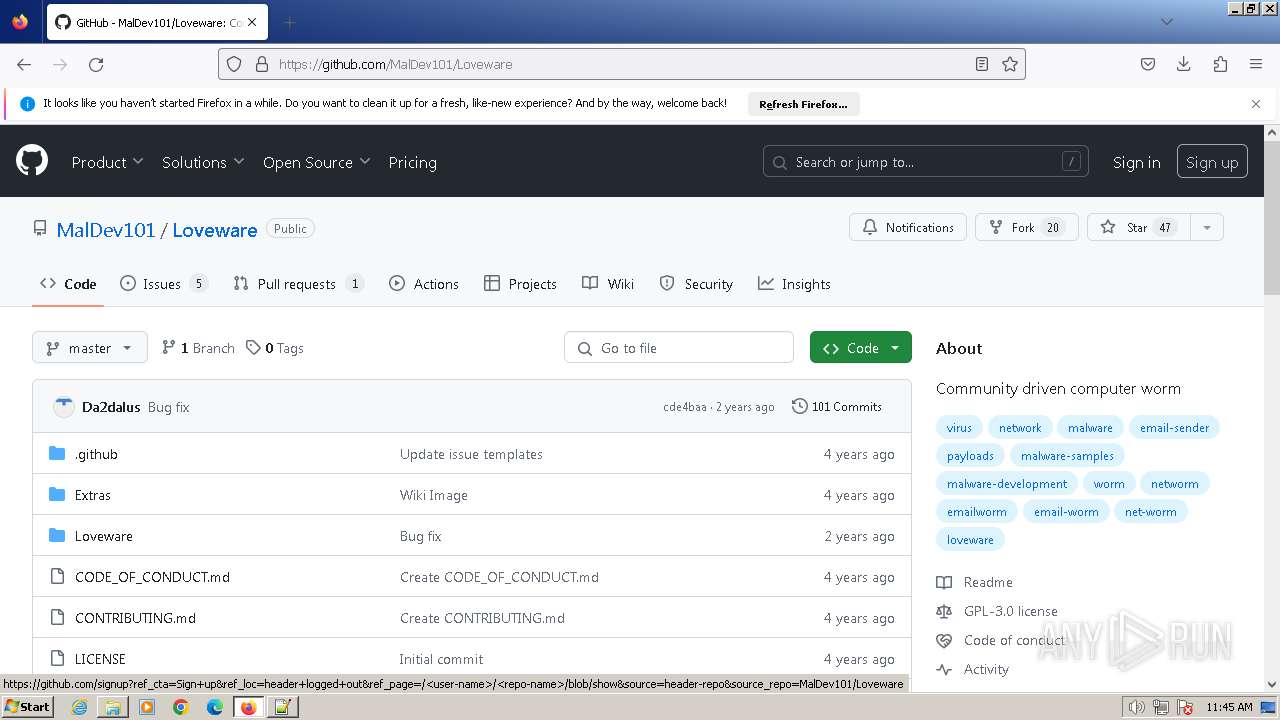Click the Notifications bell button
1280x720 pixels.
click(908, 227)
